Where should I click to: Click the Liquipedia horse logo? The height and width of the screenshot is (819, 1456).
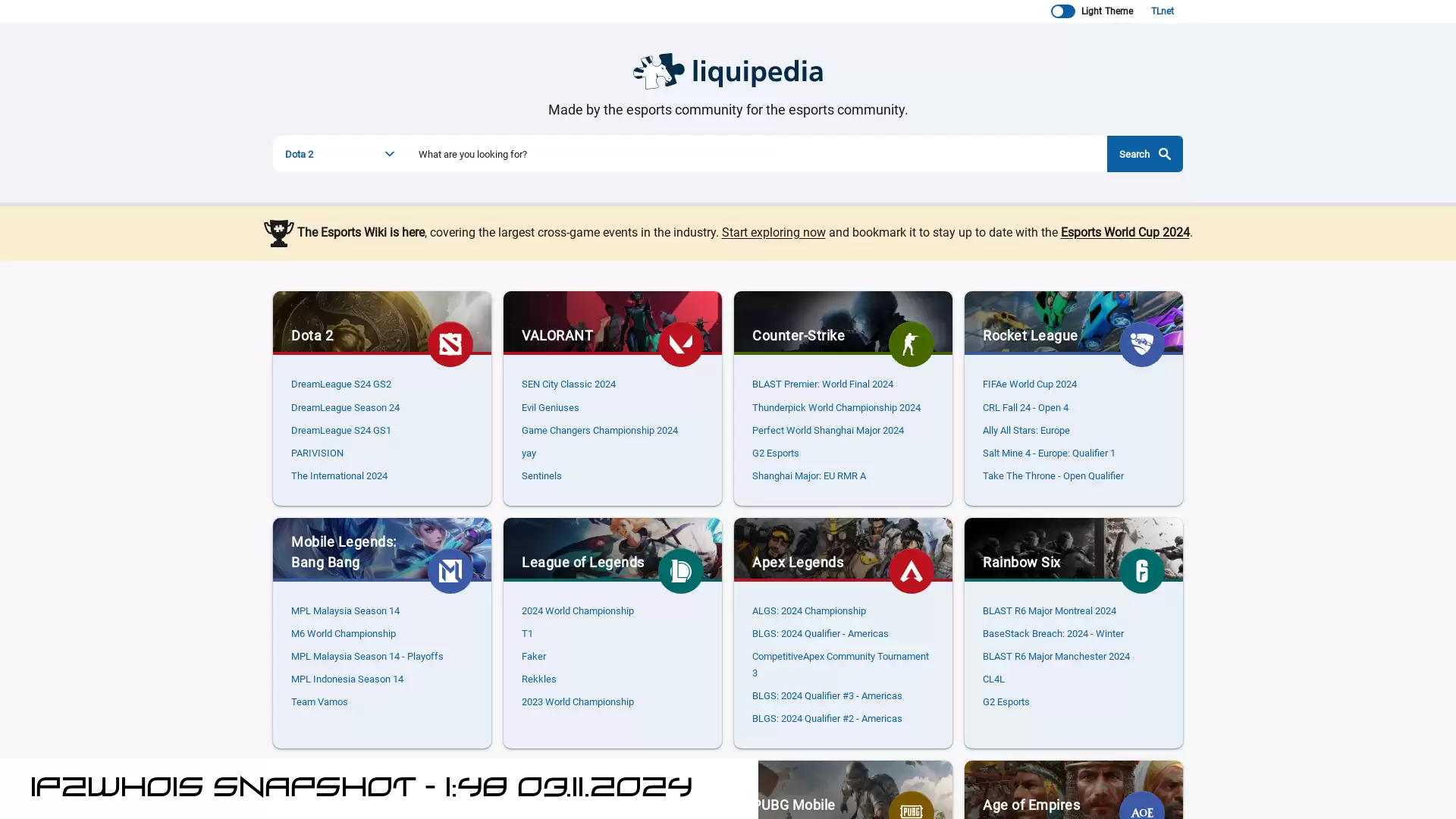[x=658, y=71]
